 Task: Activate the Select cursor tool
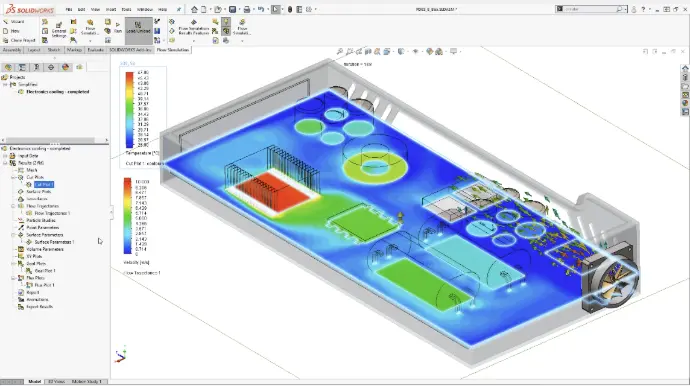click(276, 9)
